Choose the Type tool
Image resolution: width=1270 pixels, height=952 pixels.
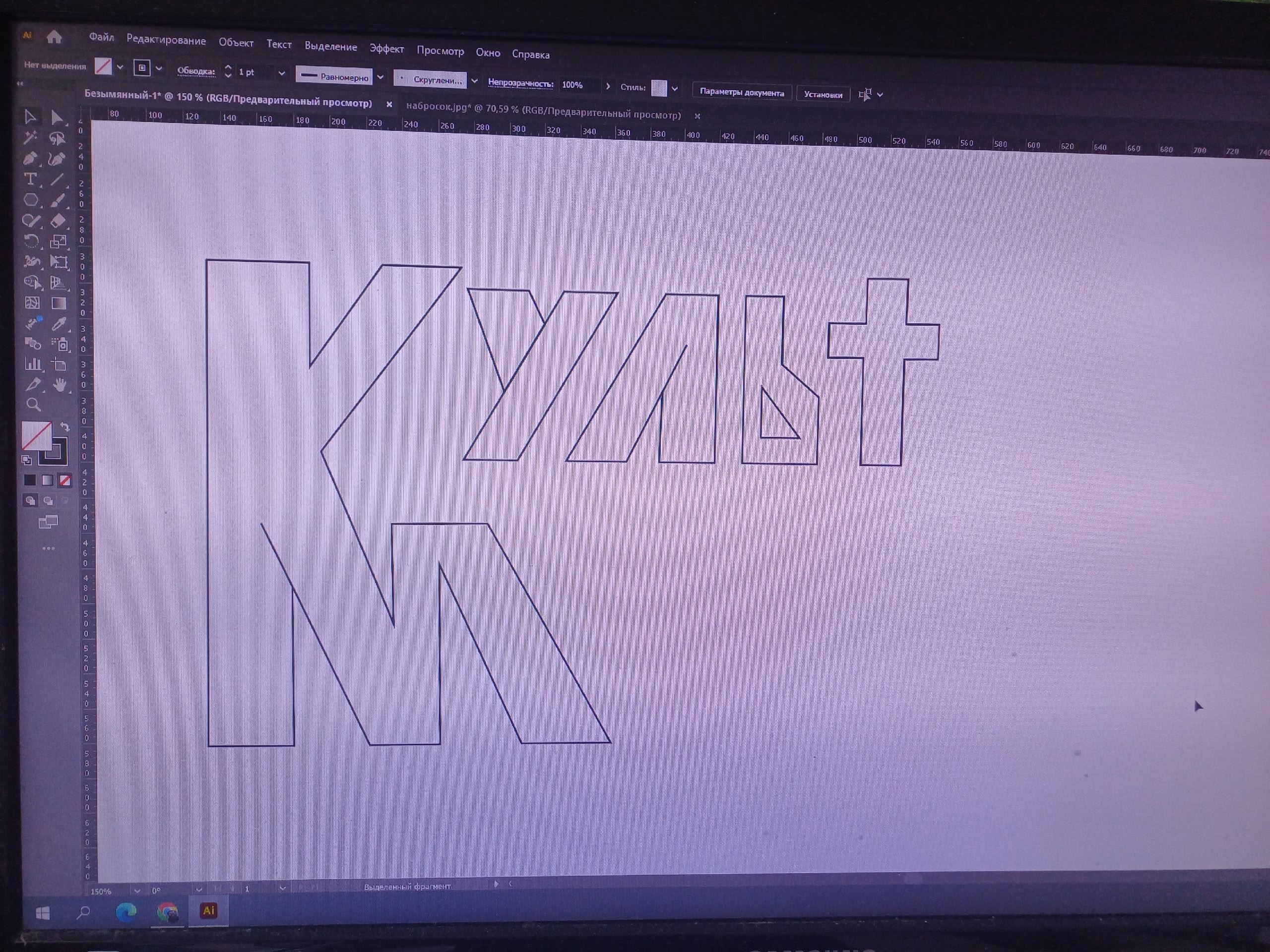point(30,179)
